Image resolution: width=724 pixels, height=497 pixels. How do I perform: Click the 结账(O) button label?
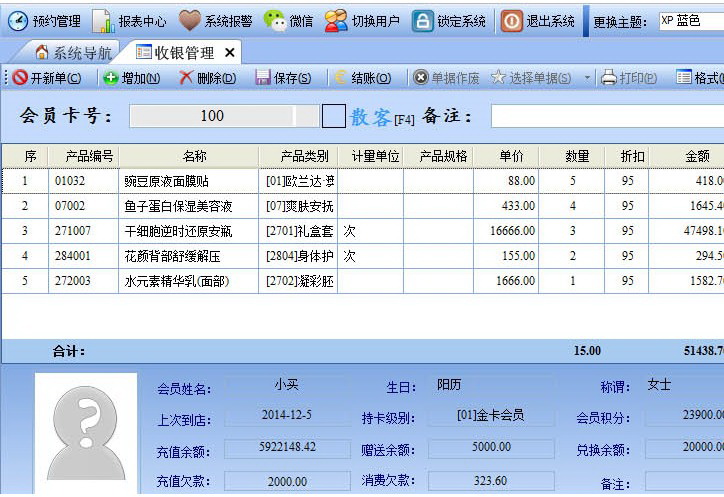pyautogui.click(x=371, y=78)
